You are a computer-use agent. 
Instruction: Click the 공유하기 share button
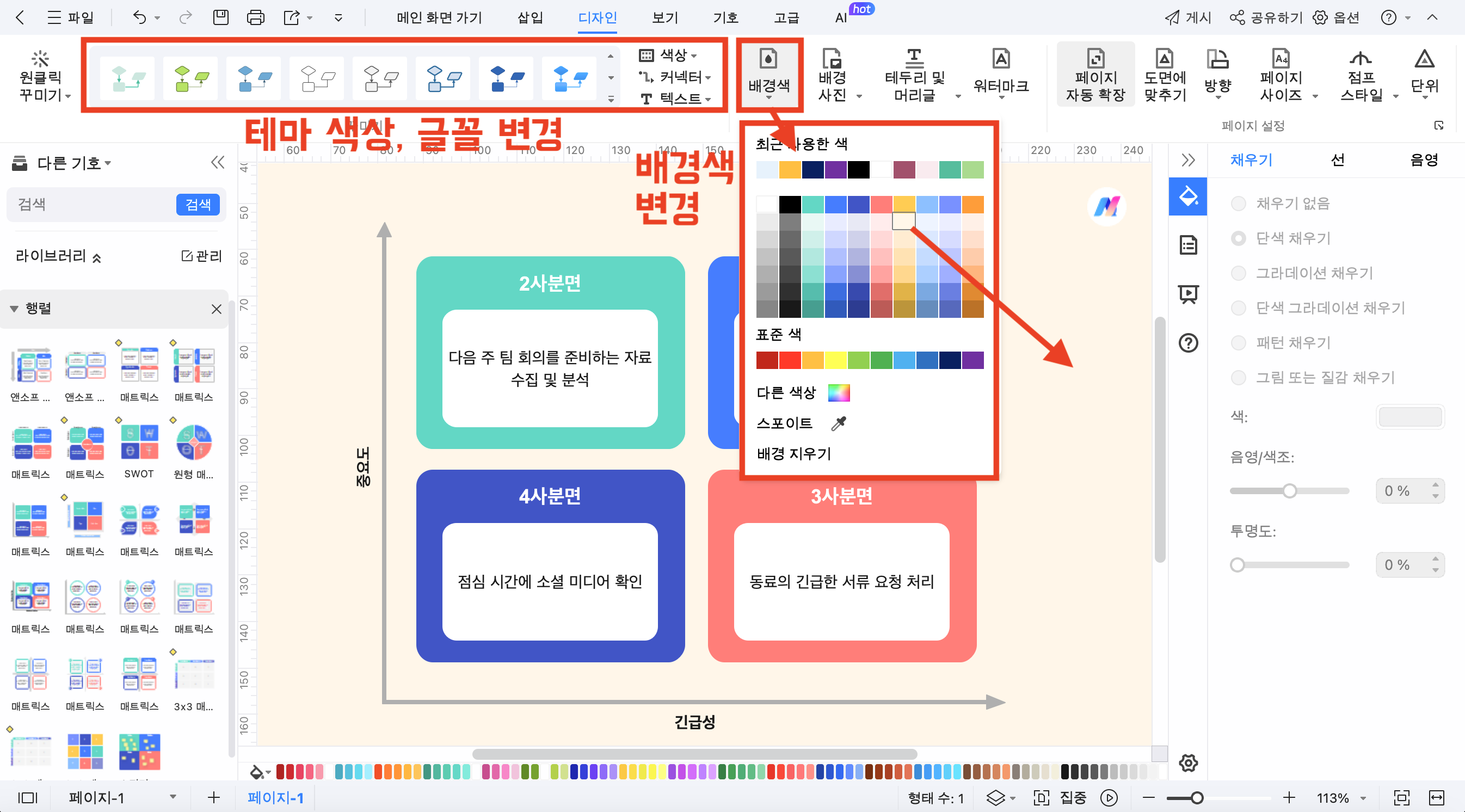point(1266,17)
